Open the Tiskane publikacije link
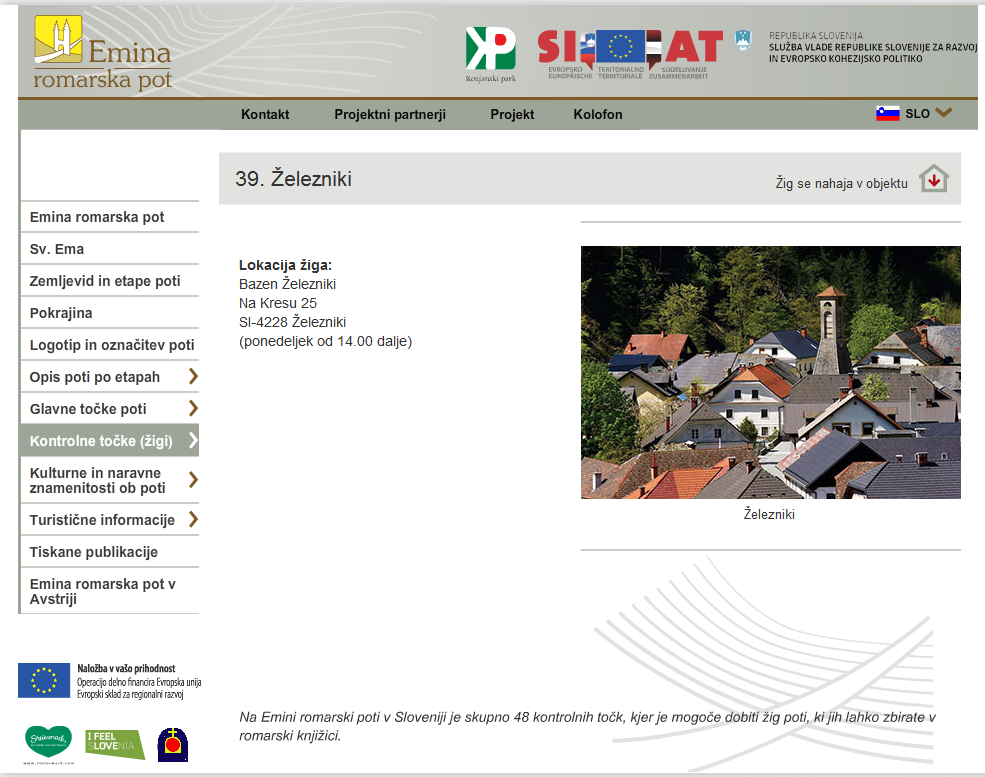This screenshot has width=985, height=777. tap(94, 552)
